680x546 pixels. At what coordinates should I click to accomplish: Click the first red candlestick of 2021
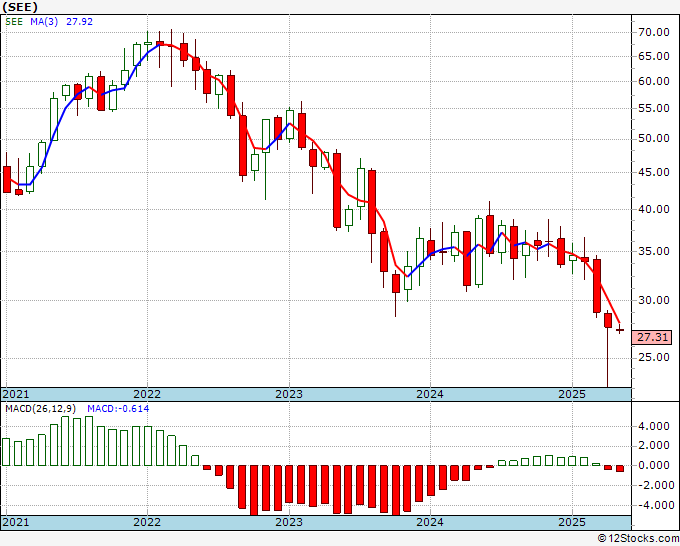[7, 179]
